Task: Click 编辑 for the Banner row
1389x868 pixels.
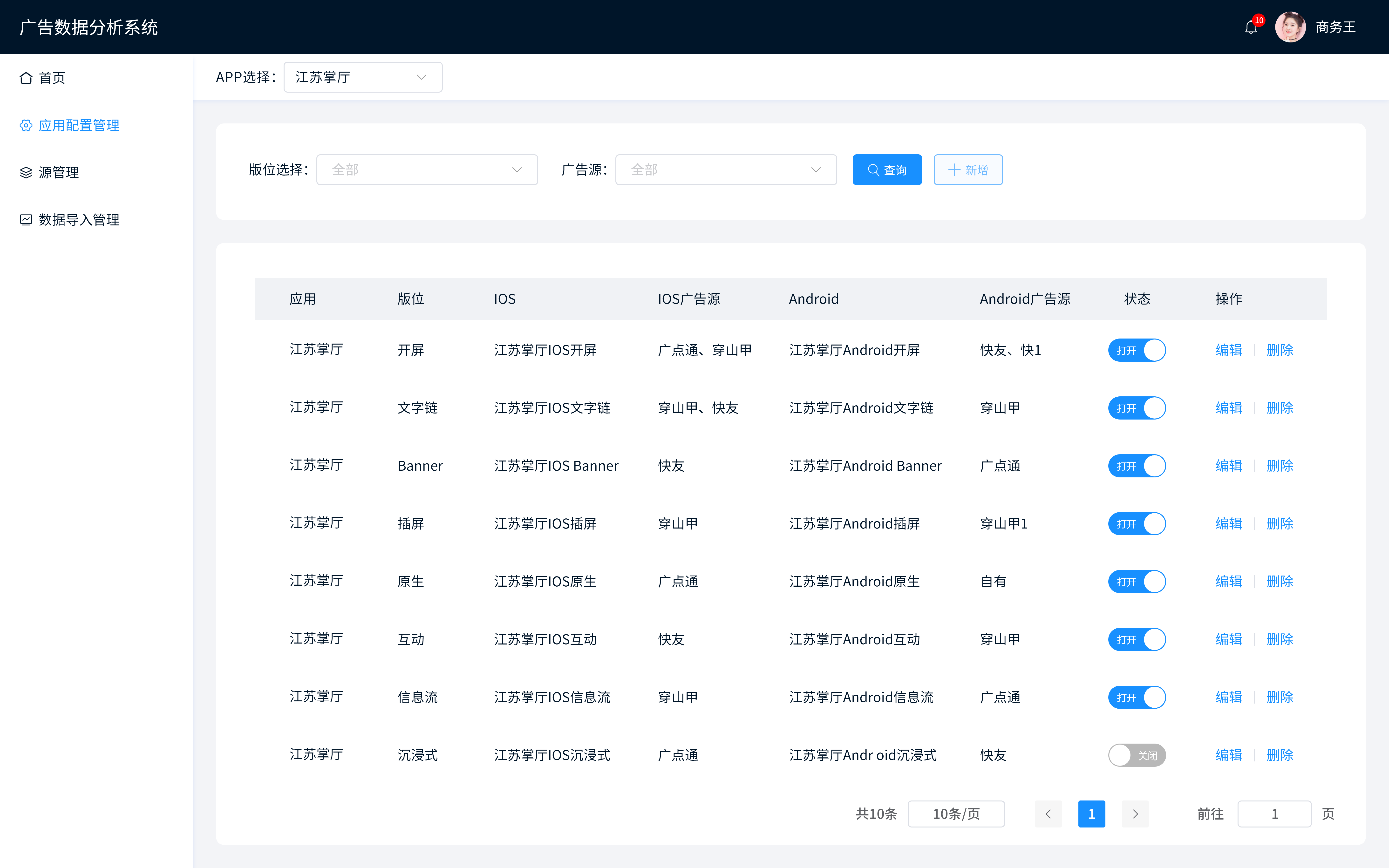Action: 1229,466
